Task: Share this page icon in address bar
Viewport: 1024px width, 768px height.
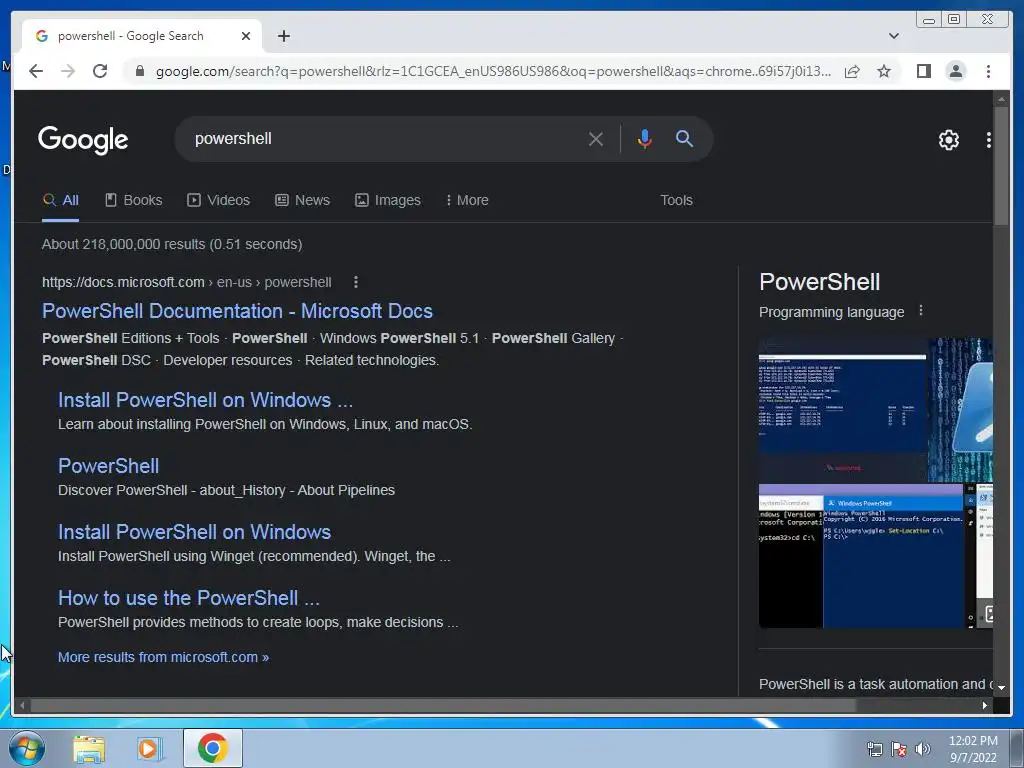Action: (852, 71)
